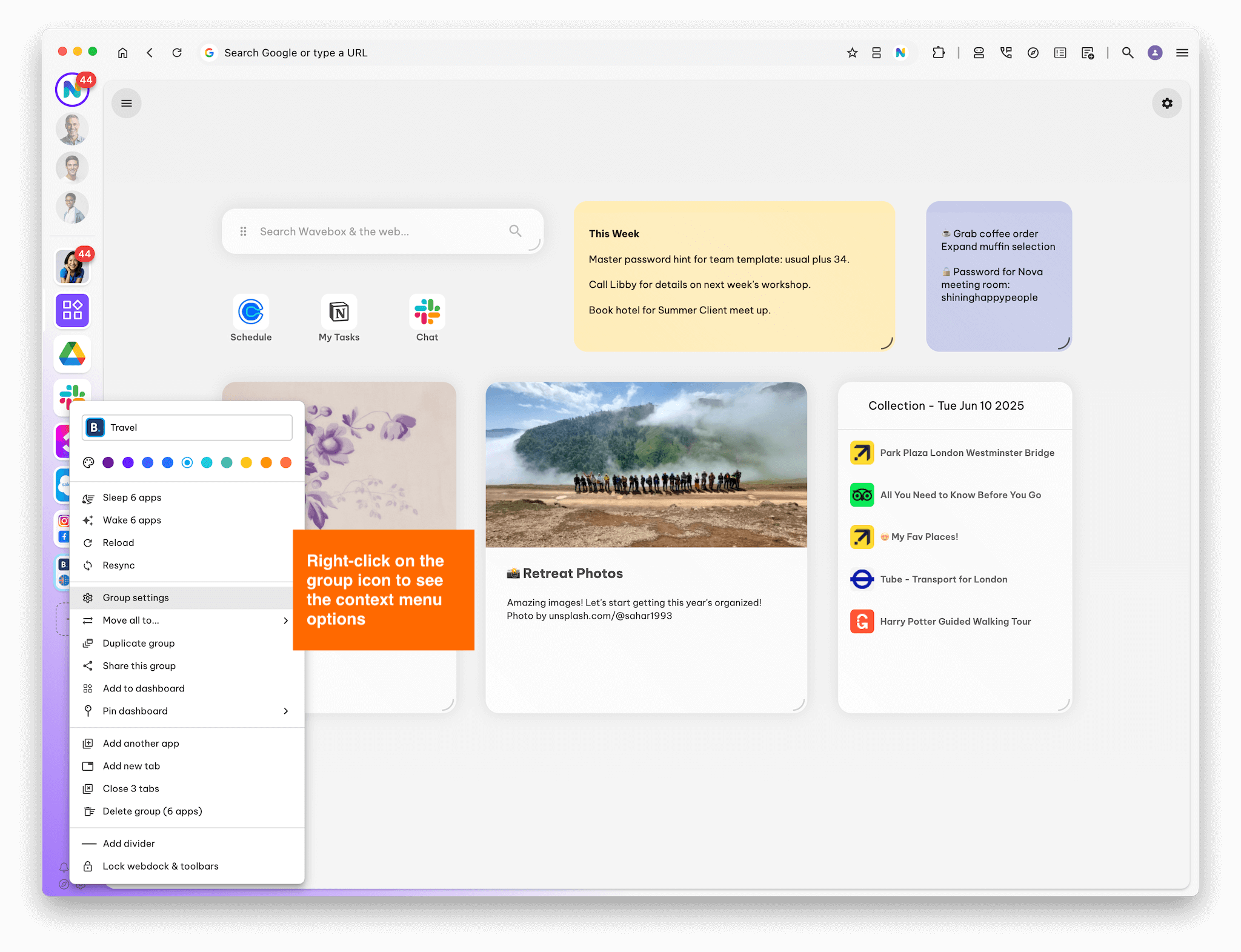Choose Wake 6 apps
The image size is (1241, 952).
coord(187,521)
